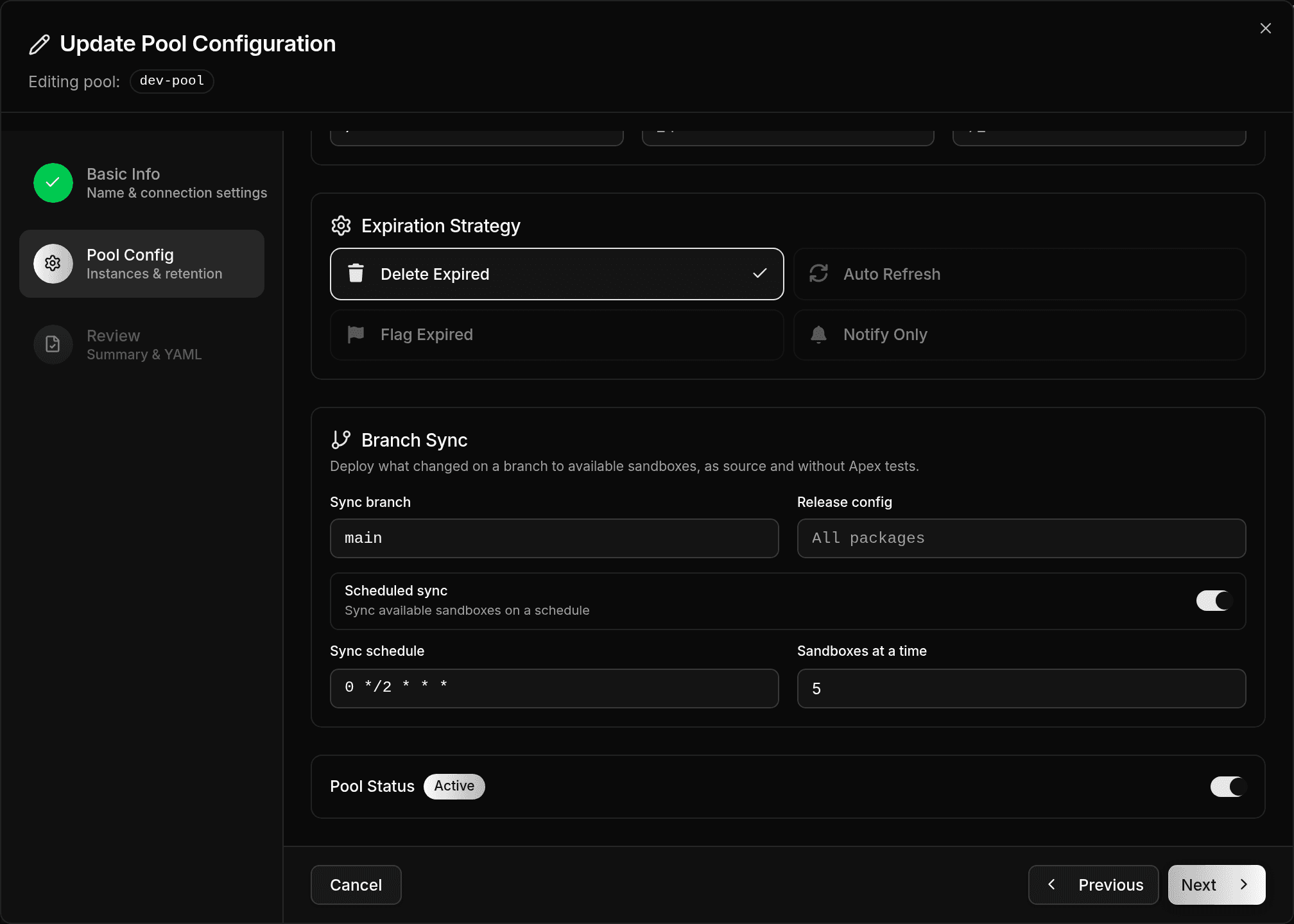Proceed with the Next button
Viewport: 1294px width, 924px height.
1216,885
